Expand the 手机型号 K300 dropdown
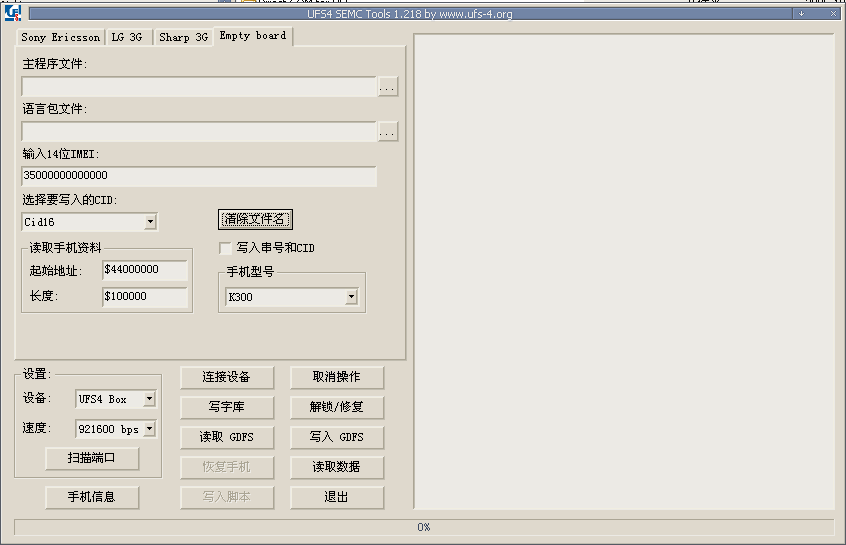846x545 pixels. 351,297
